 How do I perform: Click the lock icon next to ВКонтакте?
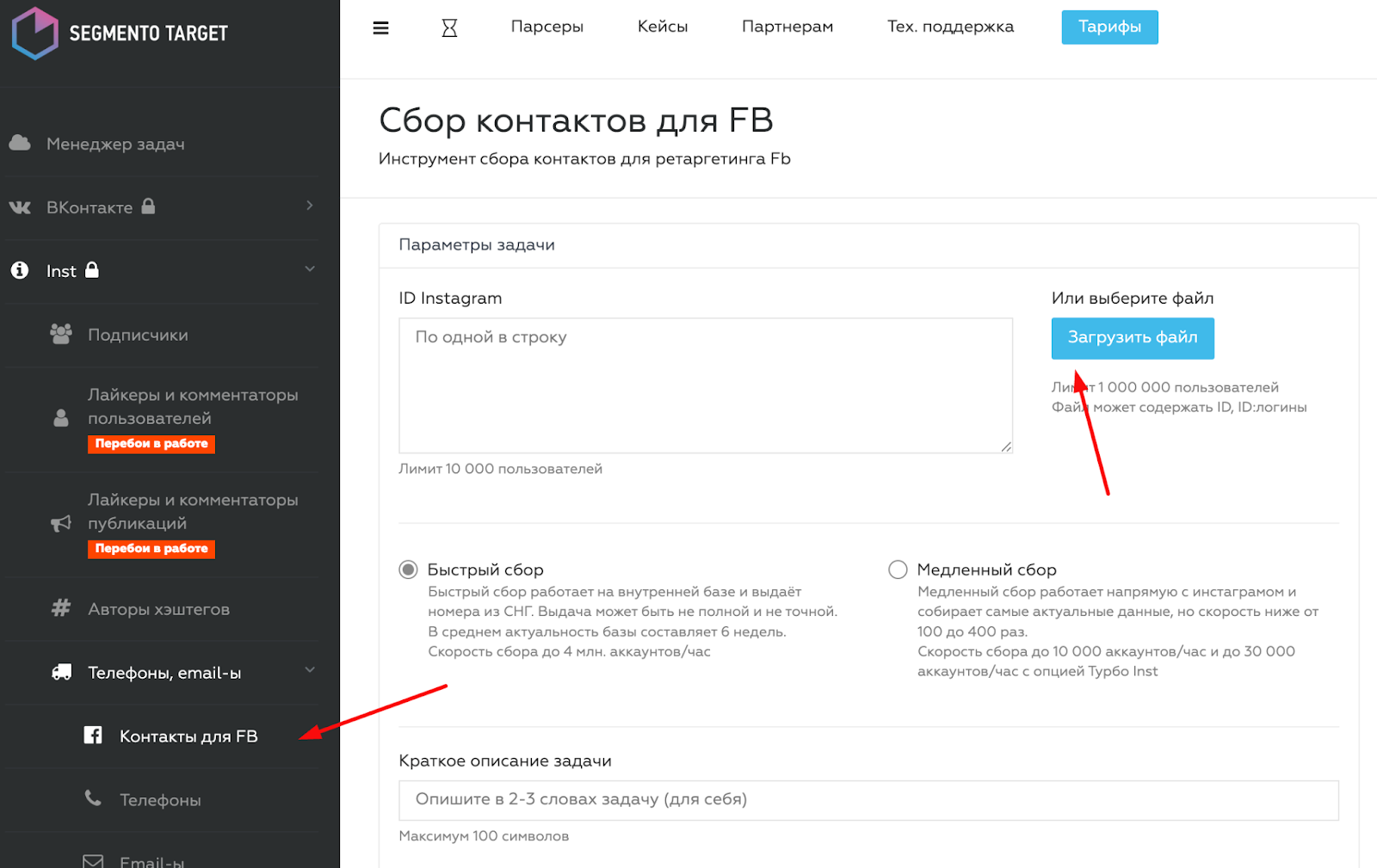pos(148,206)
